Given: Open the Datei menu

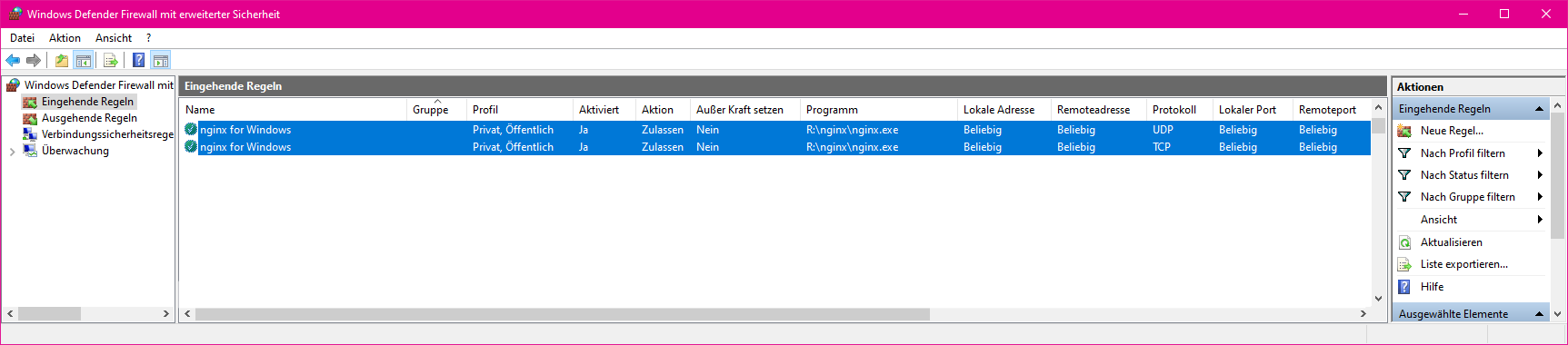Looking at the screenshot, I should coord(22,38).
